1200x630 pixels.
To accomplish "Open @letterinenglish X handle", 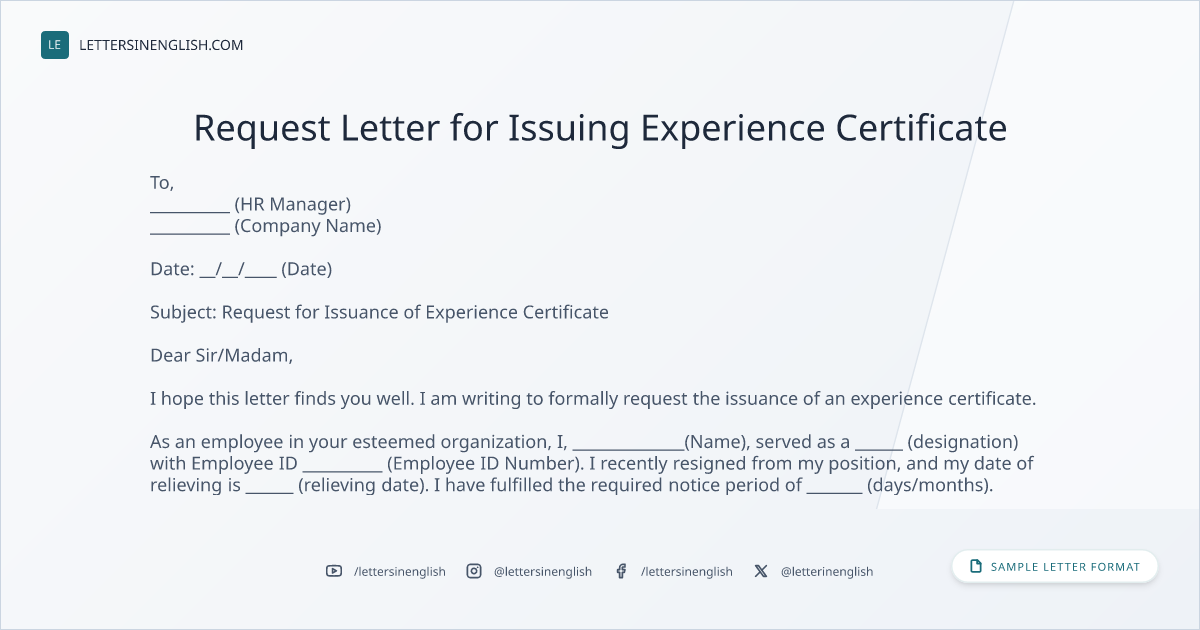I will [827, 571].
